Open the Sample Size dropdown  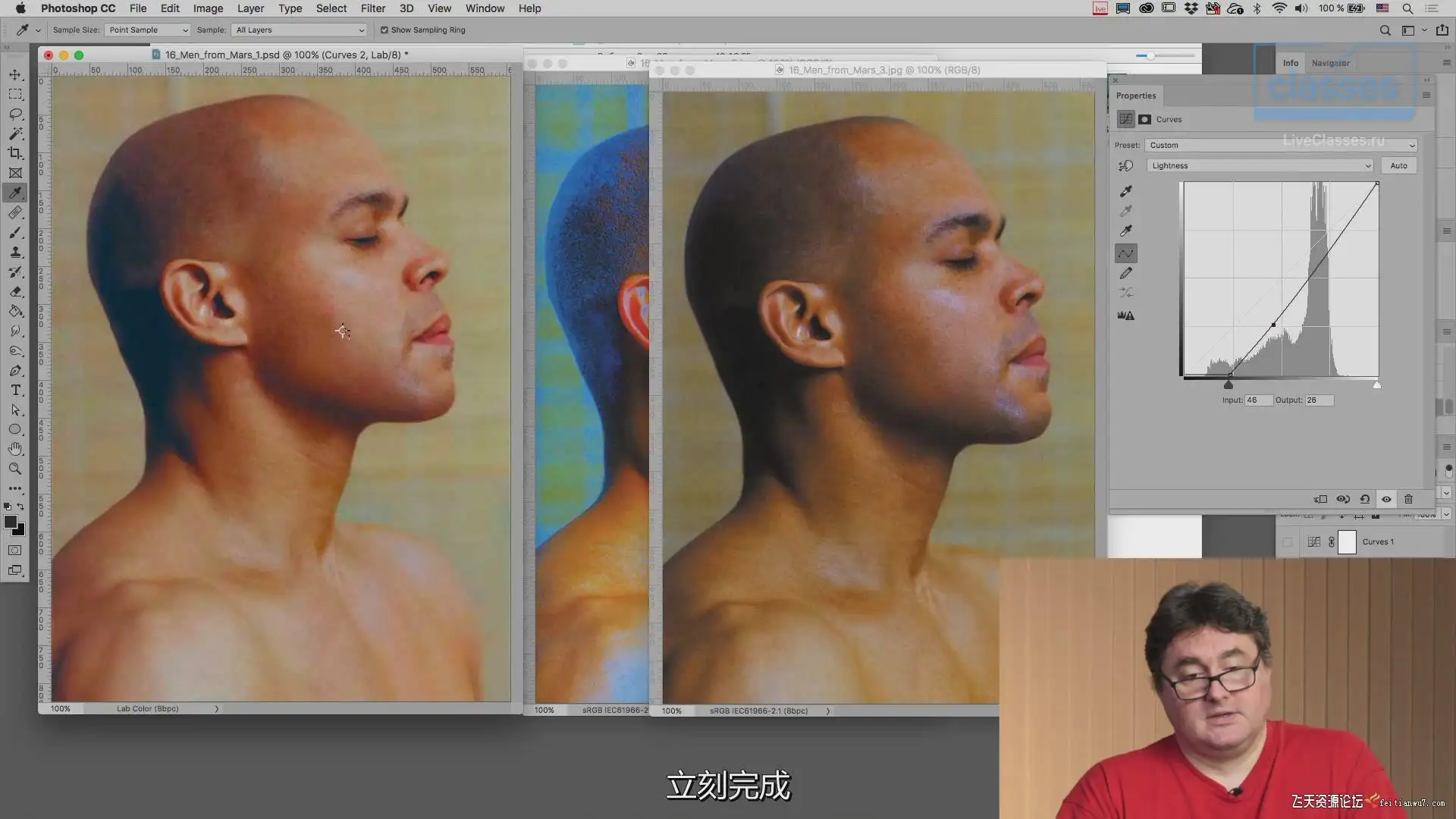[x=148, y=30]
